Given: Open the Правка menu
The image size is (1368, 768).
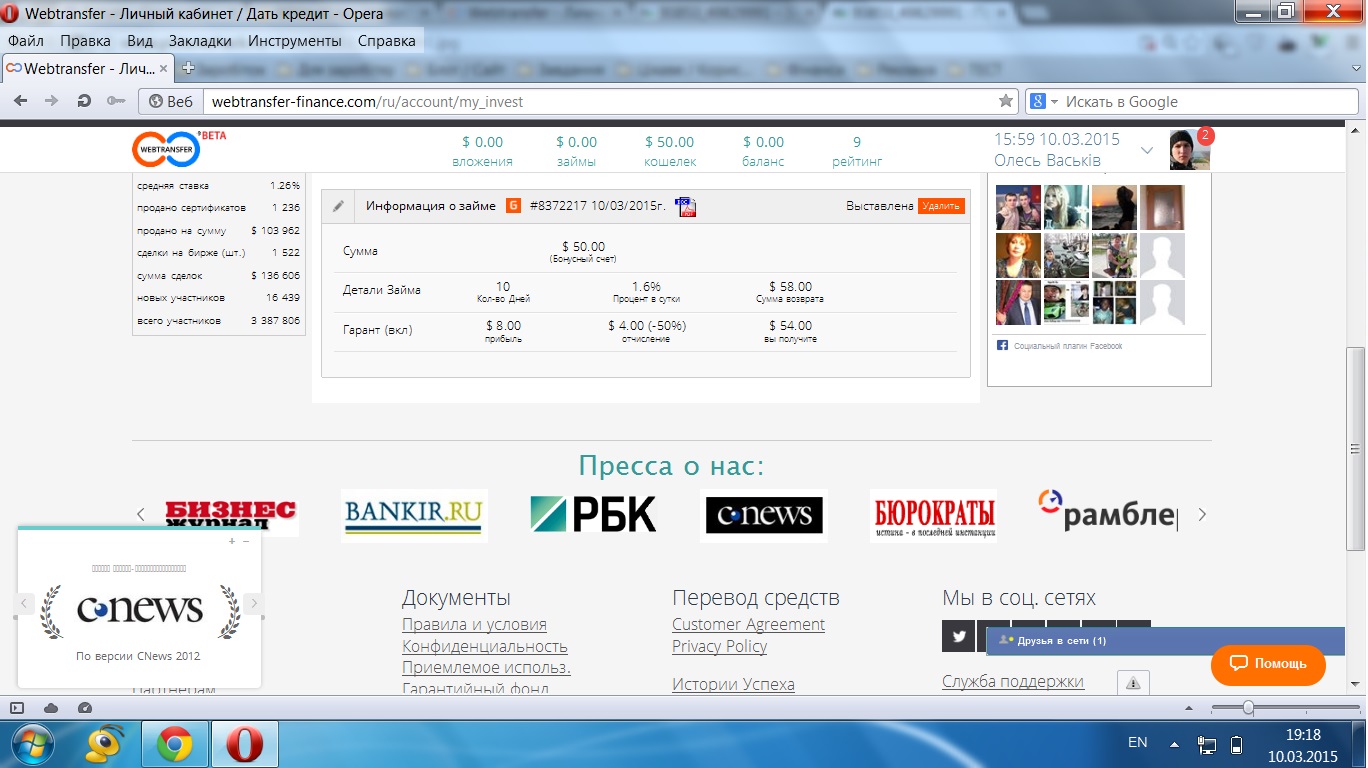Looking at the screenshot, I should 85,41.
